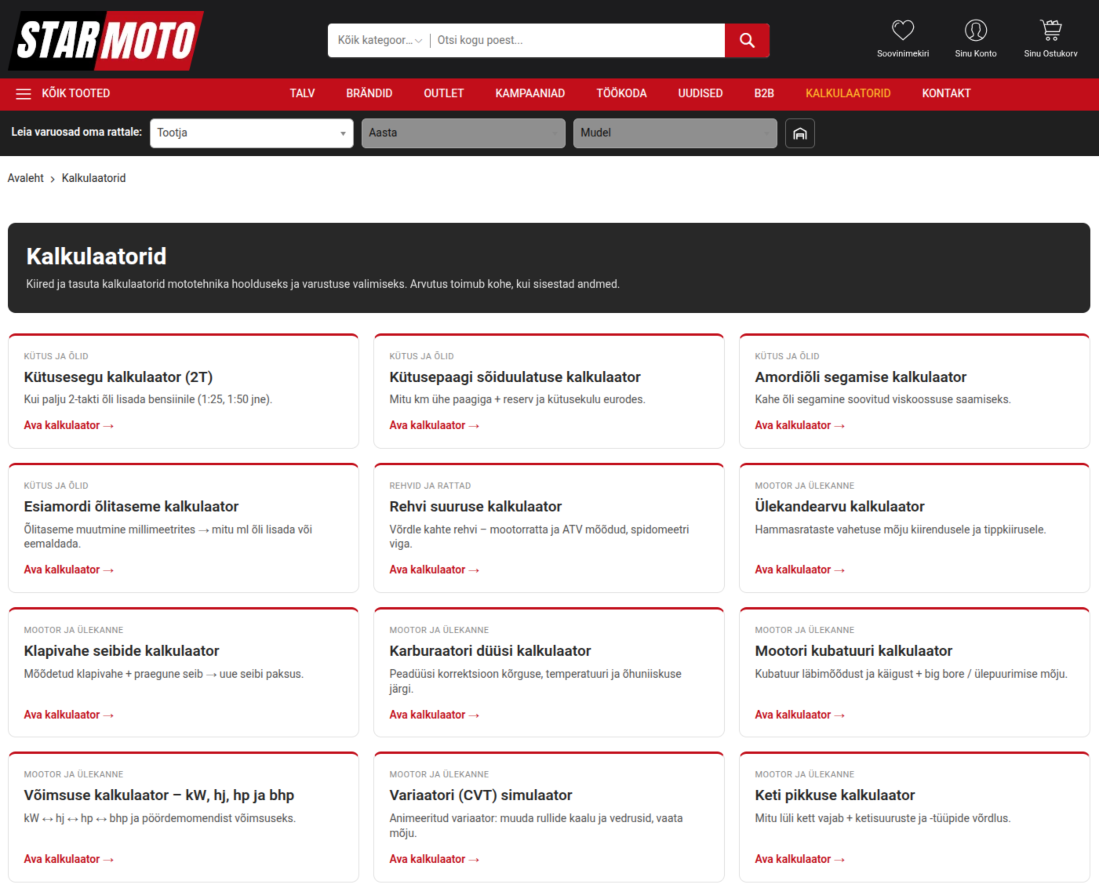The image size is (1099, 888).
Task: Open the Uudised menu item
Action: pyautogui.click(x=700, y=93)
